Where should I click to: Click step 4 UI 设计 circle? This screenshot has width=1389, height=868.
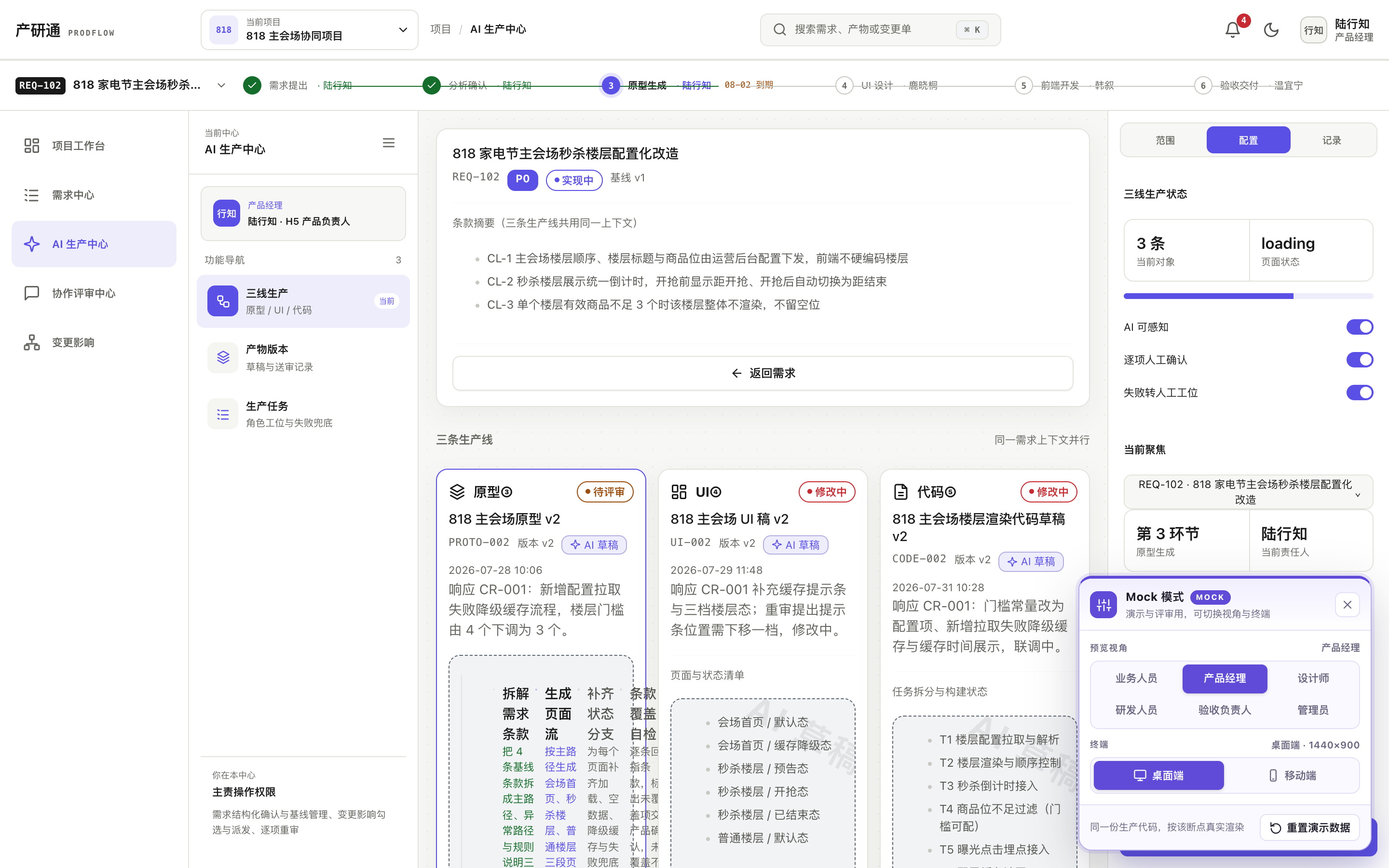click(844, 85)
